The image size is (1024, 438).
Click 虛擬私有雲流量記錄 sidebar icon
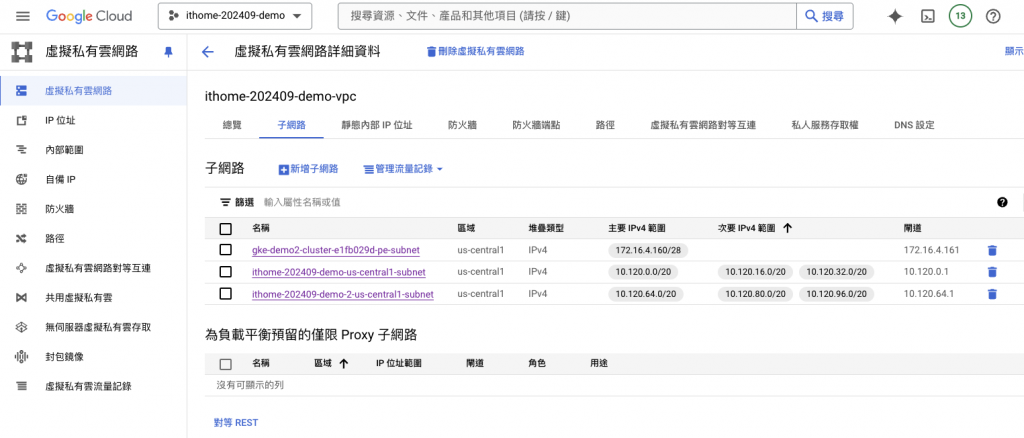pos(22,386)
